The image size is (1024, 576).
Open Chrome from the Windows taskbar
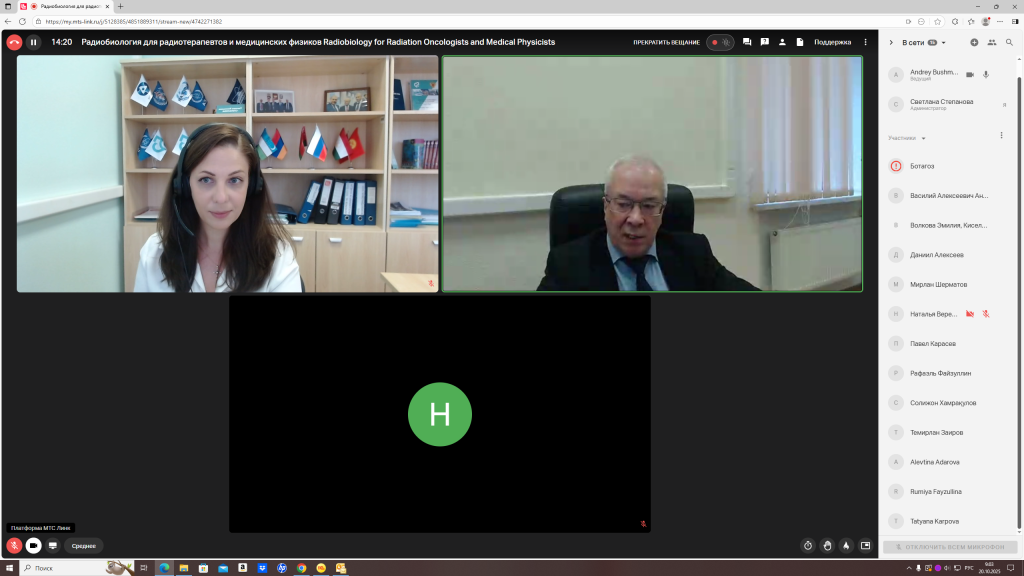point(301,568)
